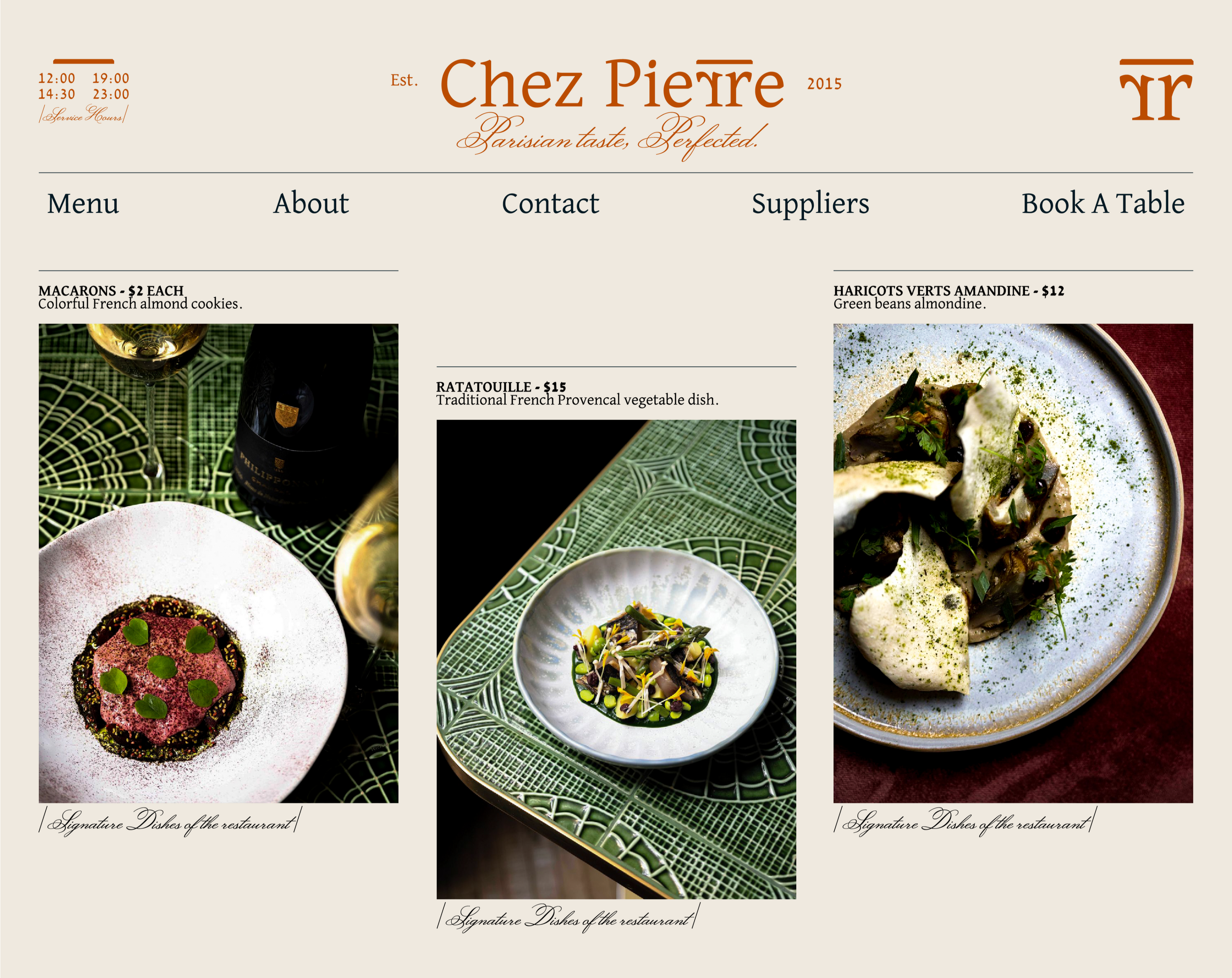
Task: Click Book A Table
Action: pyautogui.click(x=1102, y=203)
